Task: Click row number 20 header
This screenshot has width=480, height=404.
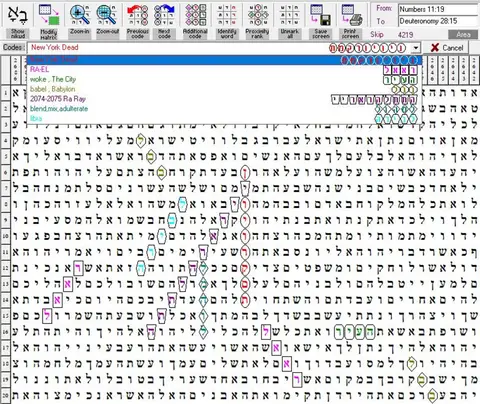Action: tap(5, 395)
